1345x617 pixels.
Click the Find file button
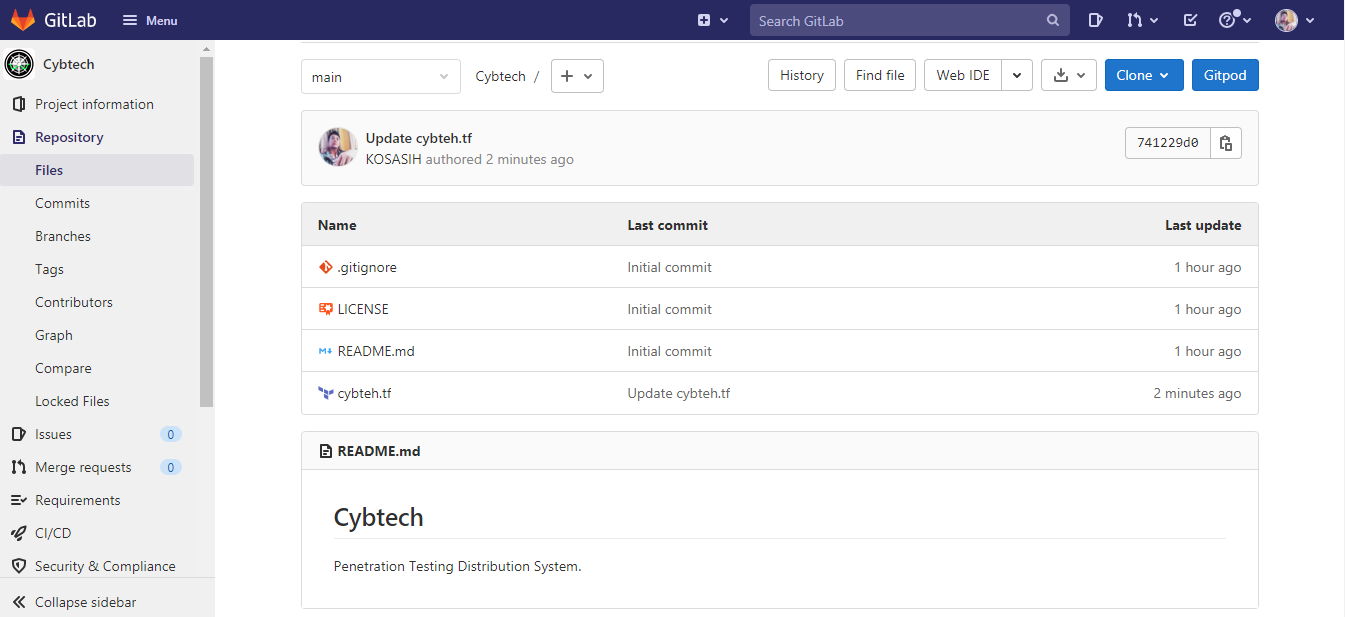tap(880, 75)
